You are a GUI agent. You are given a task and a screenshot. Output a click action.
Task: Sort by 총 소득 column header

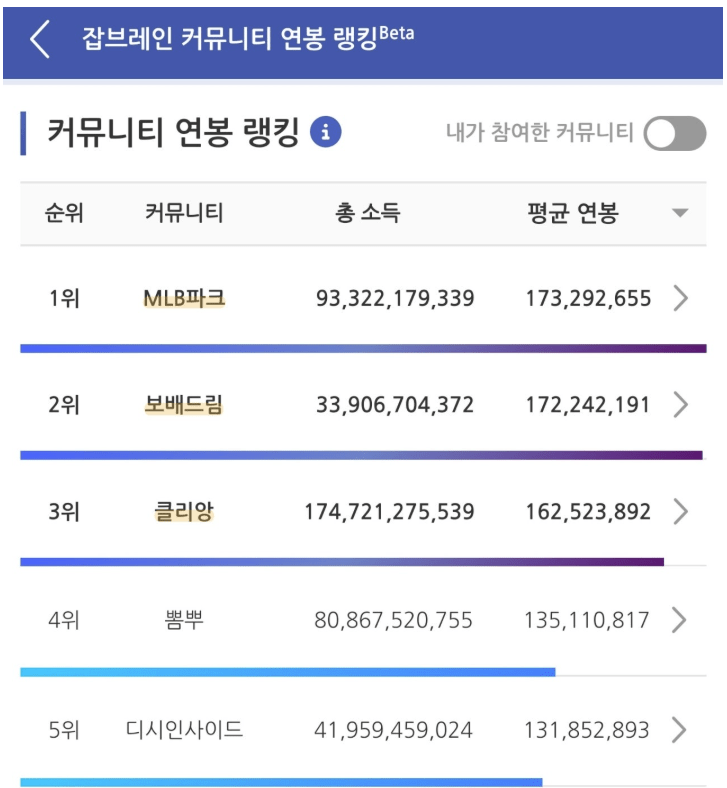pyautogui.click(x=367, y=213)
